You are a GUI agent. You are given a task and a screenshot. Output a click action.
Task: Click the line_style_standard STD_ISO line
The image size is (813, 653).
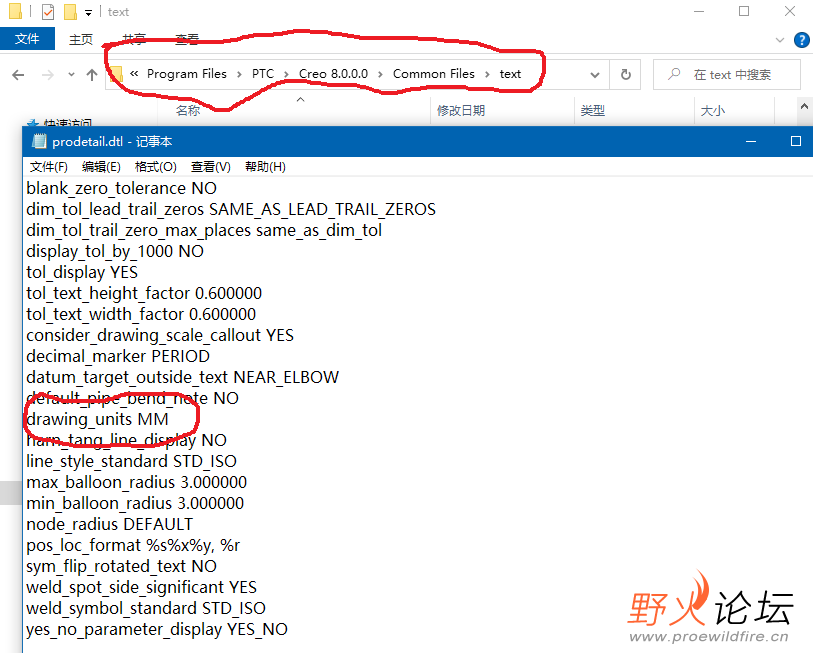tap(131, 461)
